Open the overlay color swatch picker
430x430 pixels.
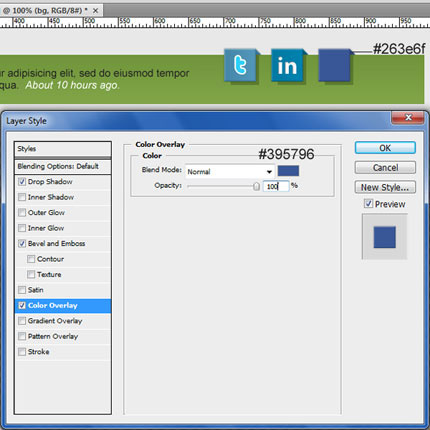[x=288, y=171]
